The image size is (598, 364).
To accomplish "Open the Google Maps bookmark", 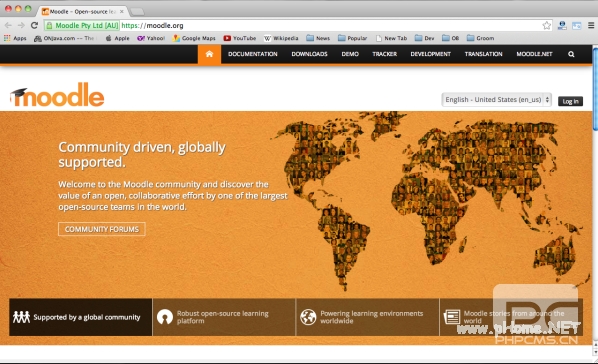I will pyautogui.click(x=194, y=38).
